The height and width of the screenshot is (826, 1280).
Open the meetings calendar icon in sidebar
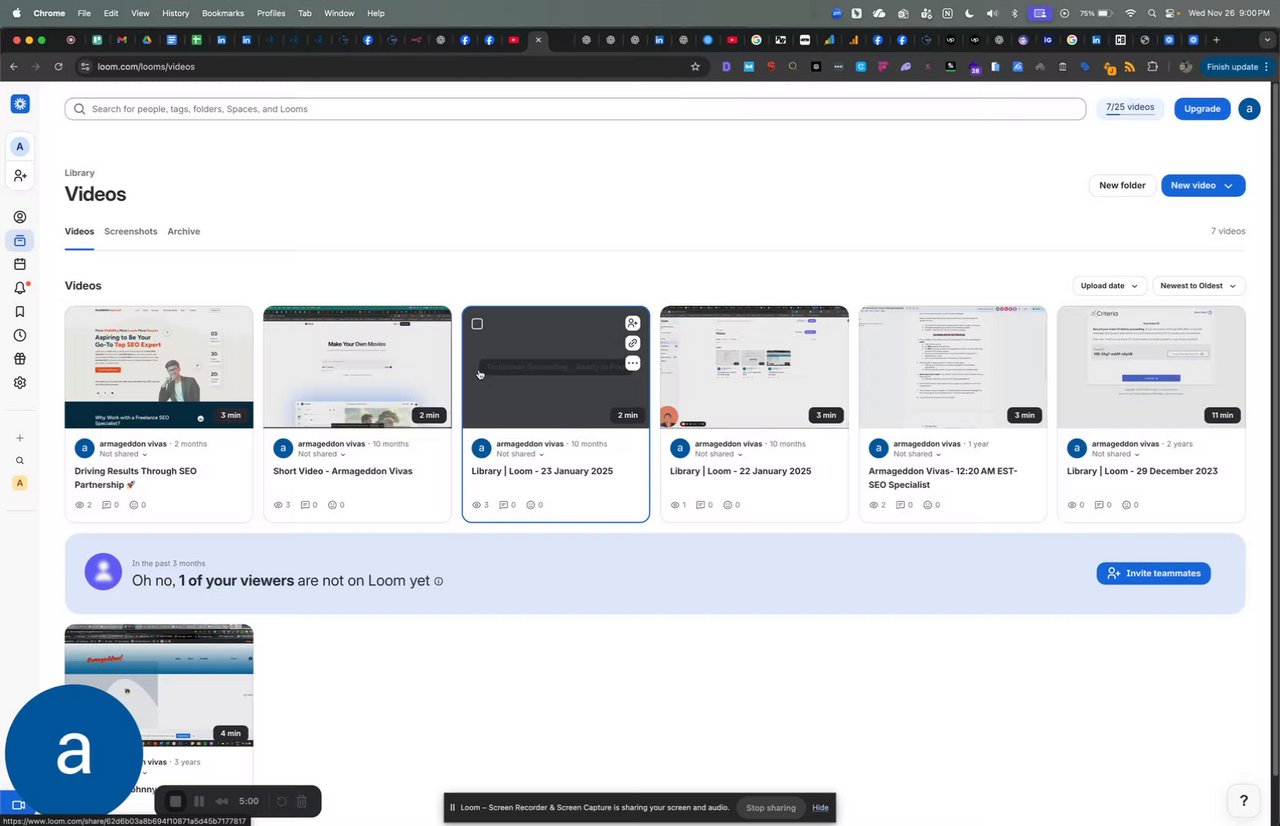20,264
